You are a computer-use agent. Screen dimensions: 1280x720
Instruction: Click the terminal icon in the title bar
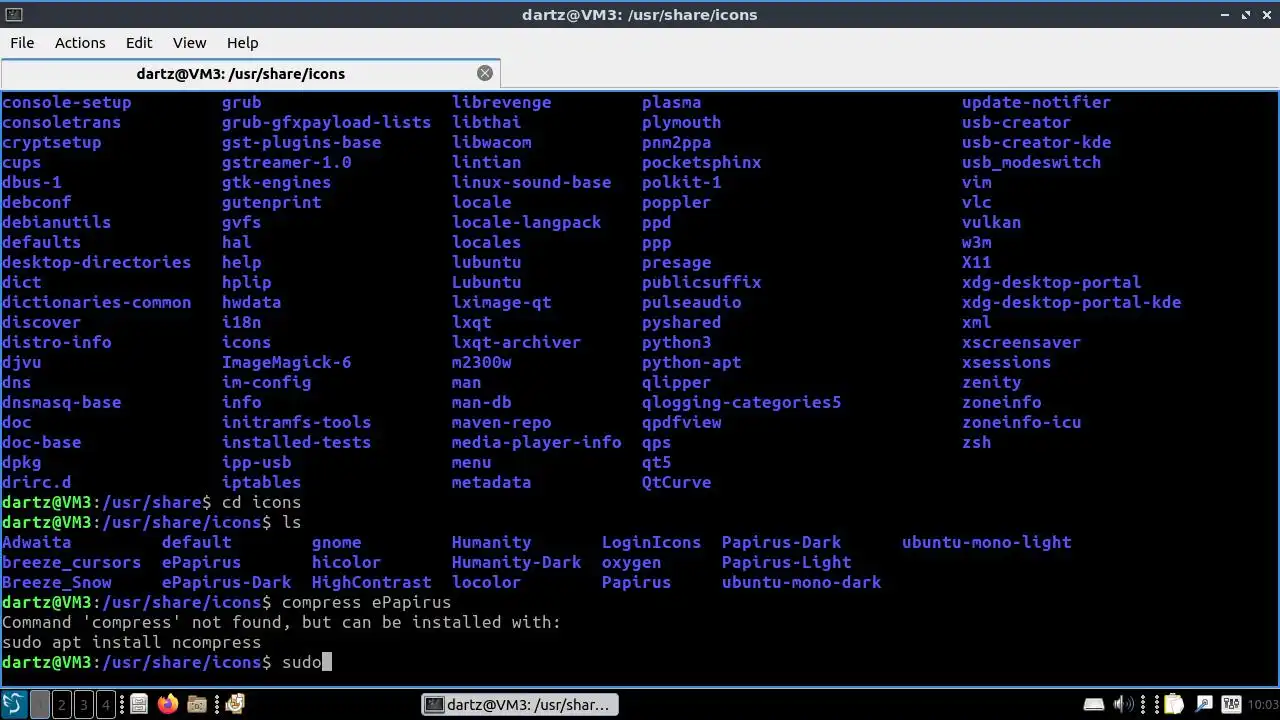13,14
